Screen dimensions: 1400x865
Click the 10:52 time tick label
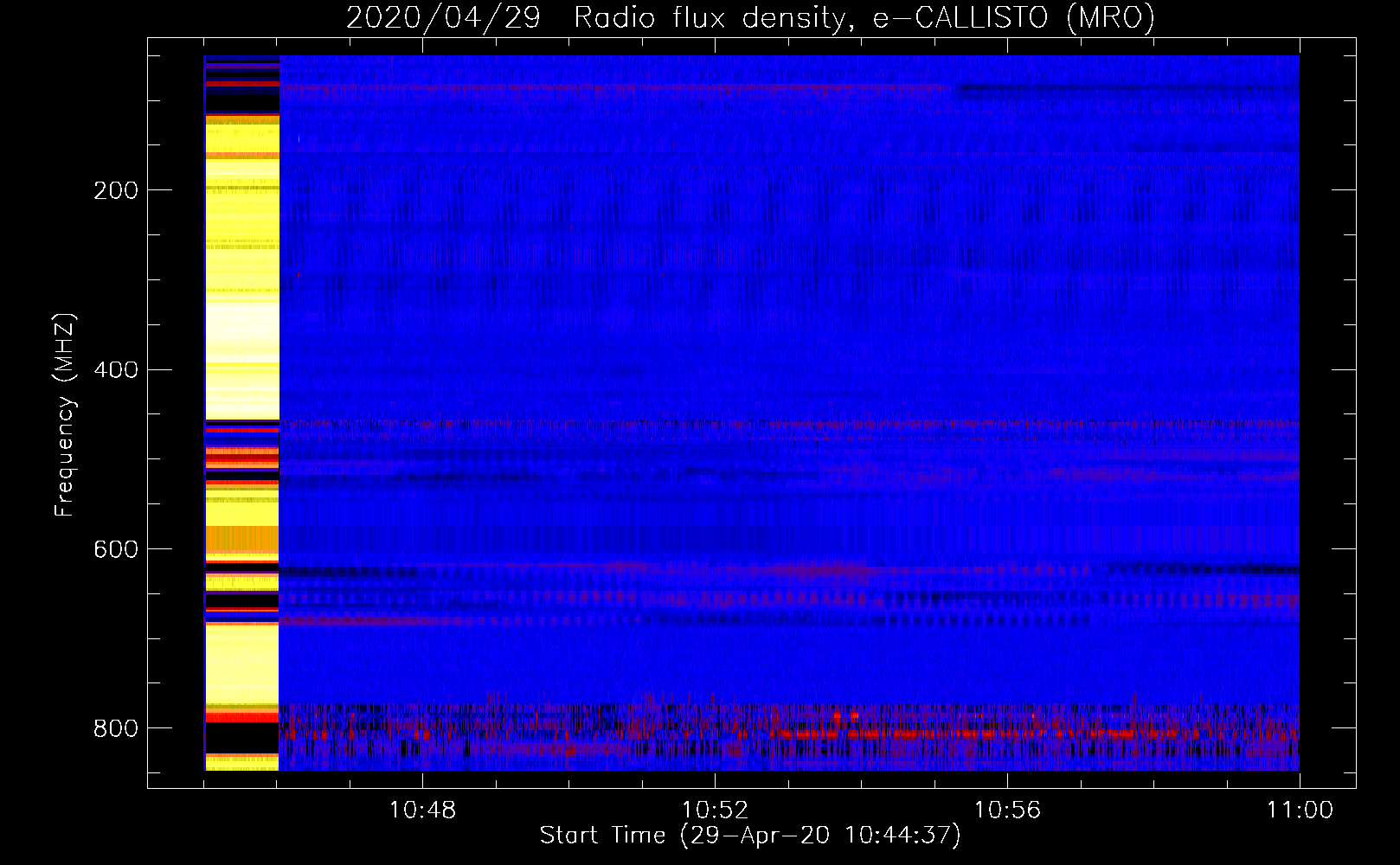[715, 811]
